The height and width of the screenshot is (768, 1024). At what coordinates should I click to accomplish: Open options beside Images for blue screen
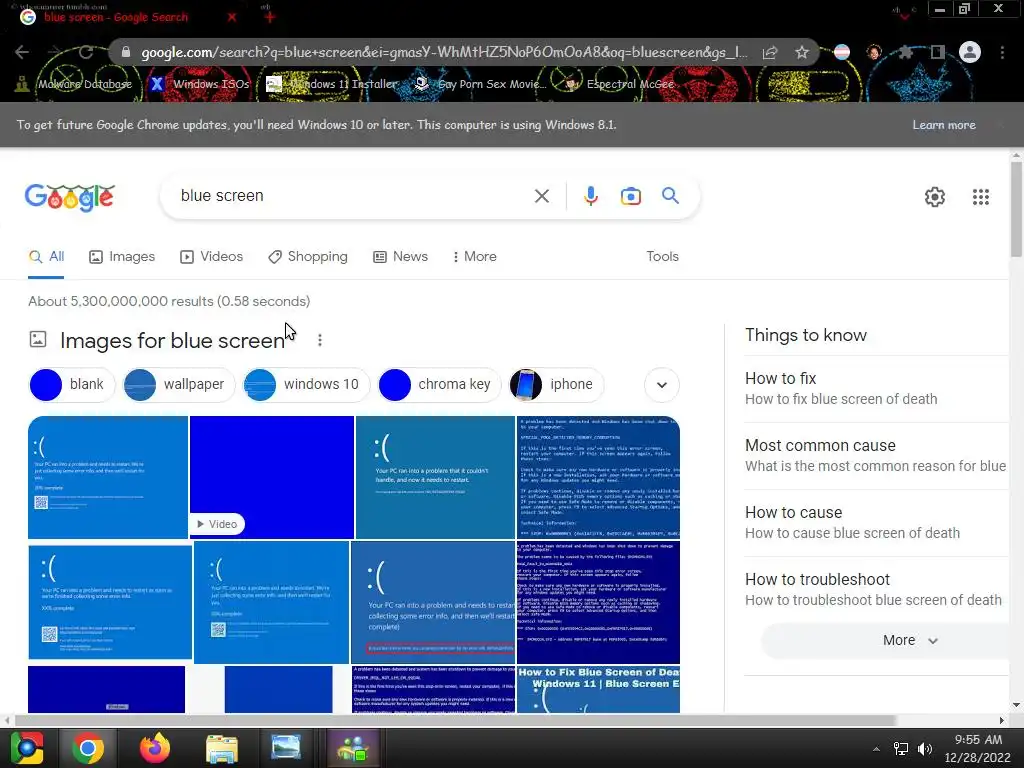[320, 340]
